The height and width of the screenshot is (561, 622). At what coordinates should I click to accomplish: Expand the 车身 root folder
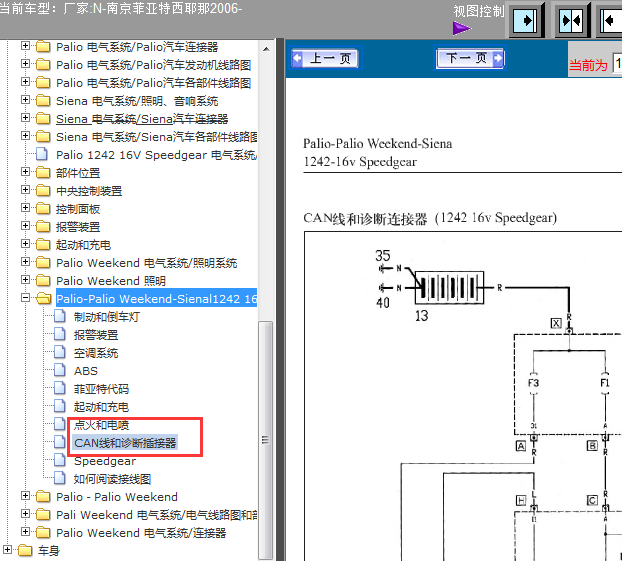8,549
